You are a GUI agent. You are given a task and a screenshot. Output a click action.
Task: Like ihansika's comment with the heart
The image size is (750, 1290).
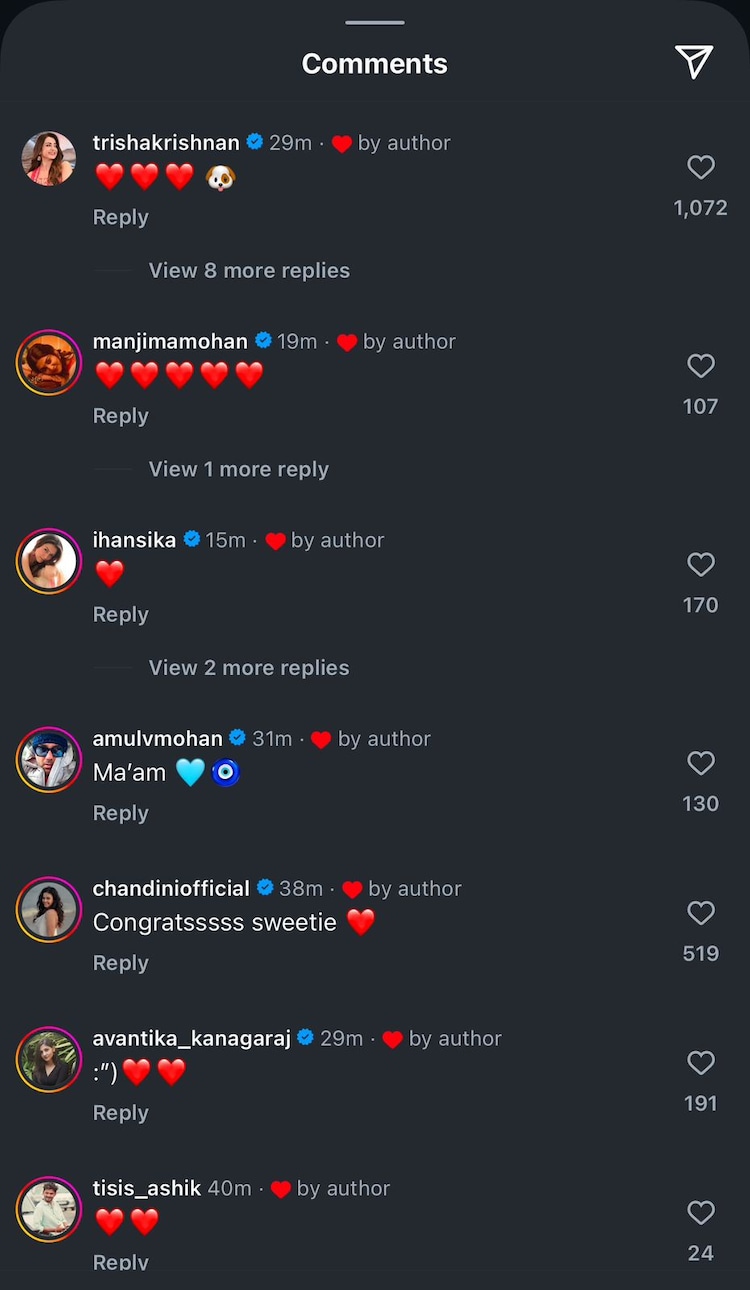click(701, 565)
